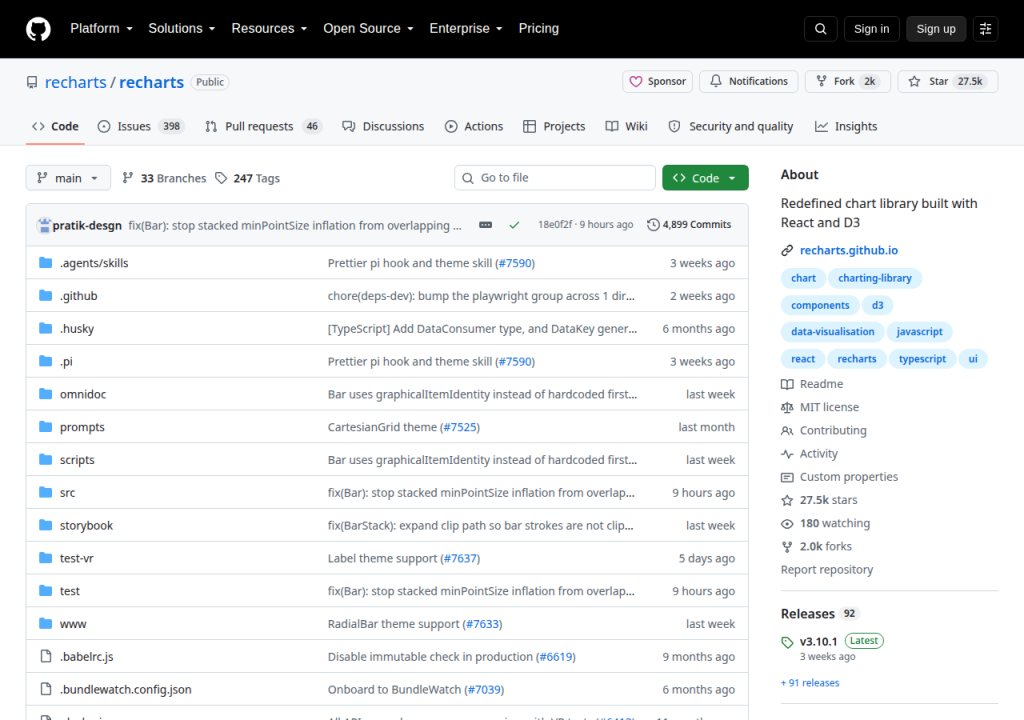1024x720 pixels.
Task: Click the src folder icon
Action: [x=45, y=492]
